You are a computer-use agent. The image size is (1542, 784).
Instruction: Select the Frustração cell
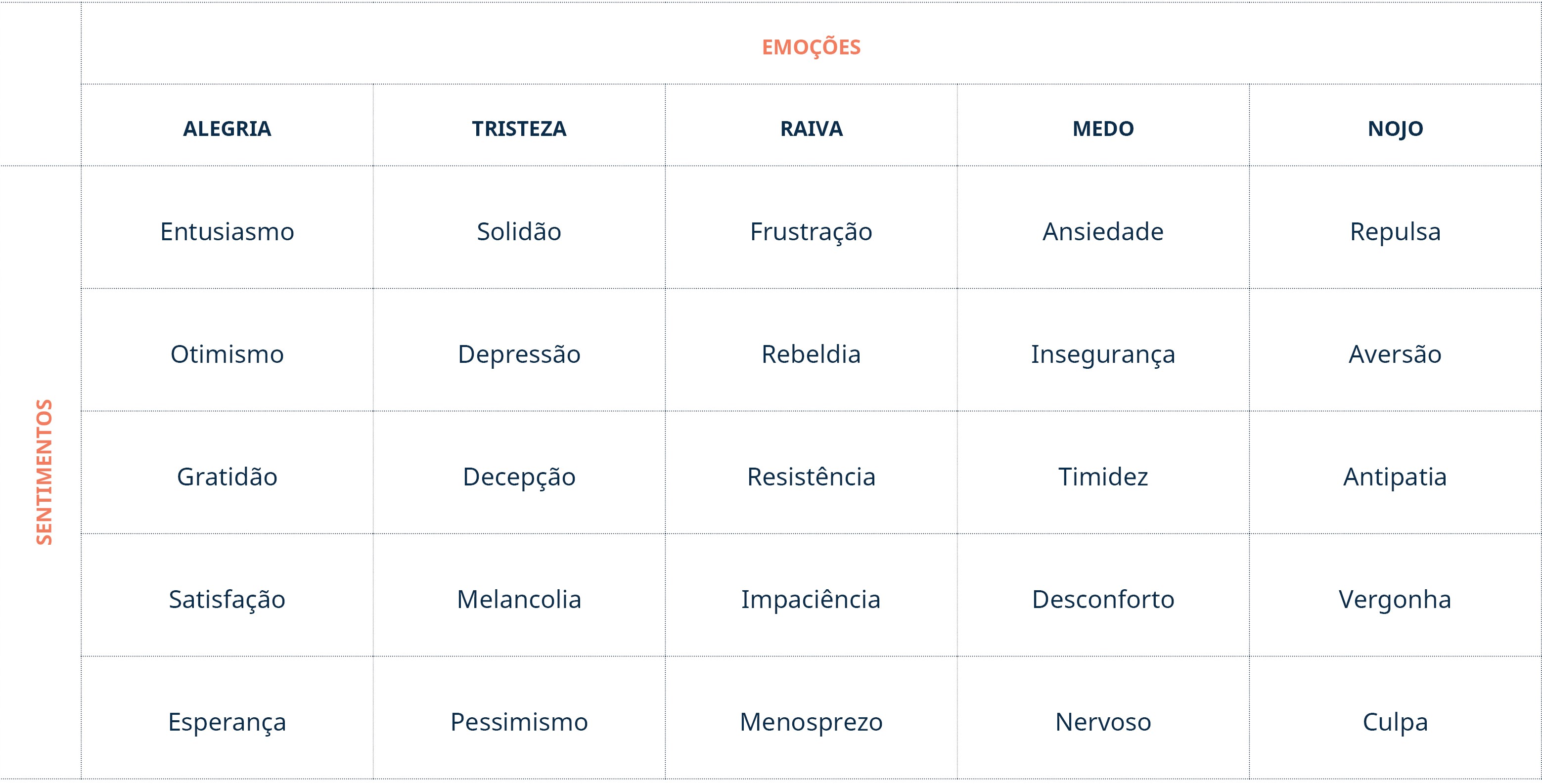click(811, 232)
